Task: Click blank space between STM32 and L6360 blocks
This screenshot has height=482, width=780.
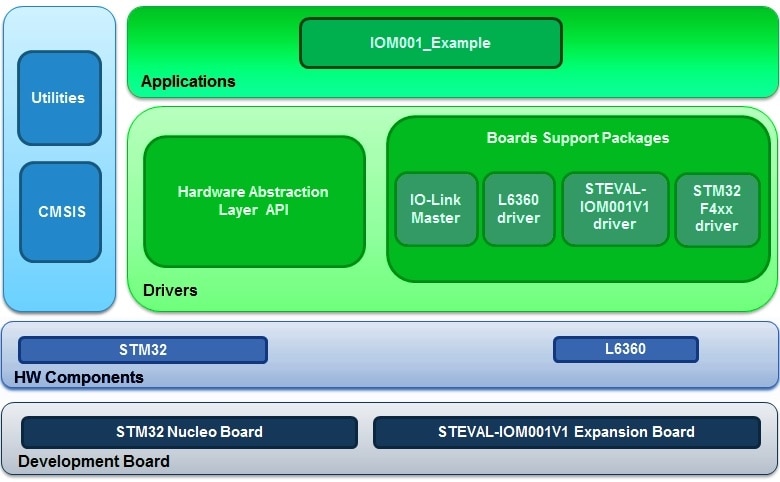Action: (410, 350)
